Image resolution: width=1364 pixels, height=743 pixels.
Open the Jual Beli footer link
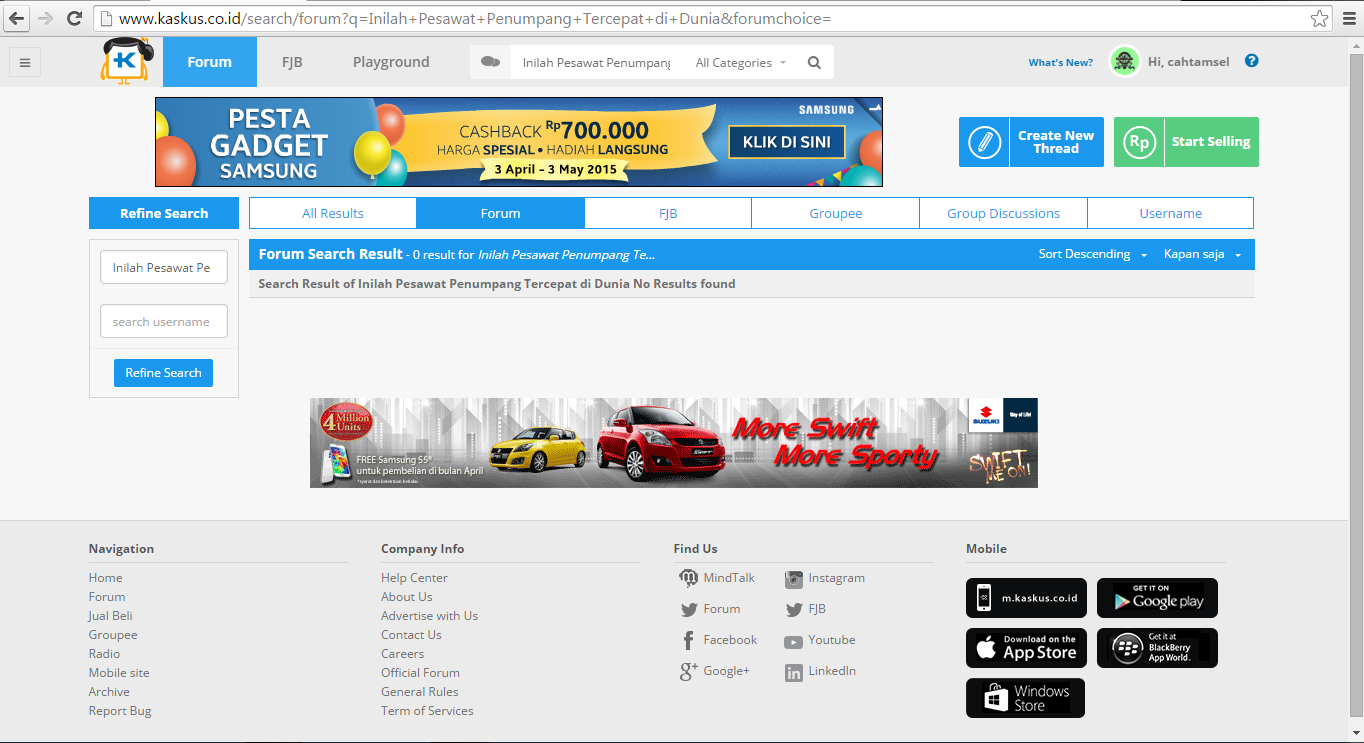(110, 616)
